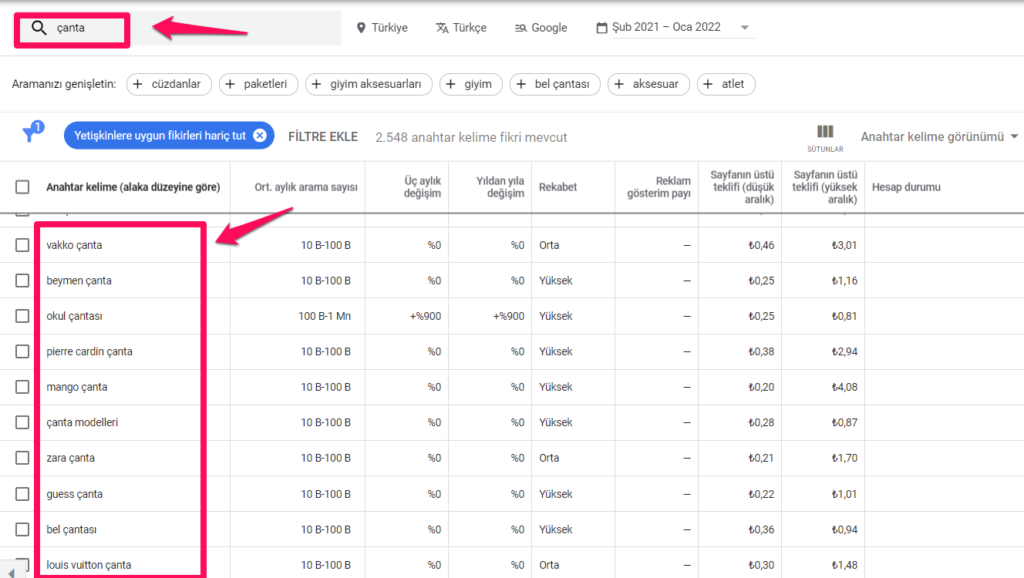This screenshot has width=1024, height=578.
Task: Tick the okul çantası checkbox
Action: (22, 316)
